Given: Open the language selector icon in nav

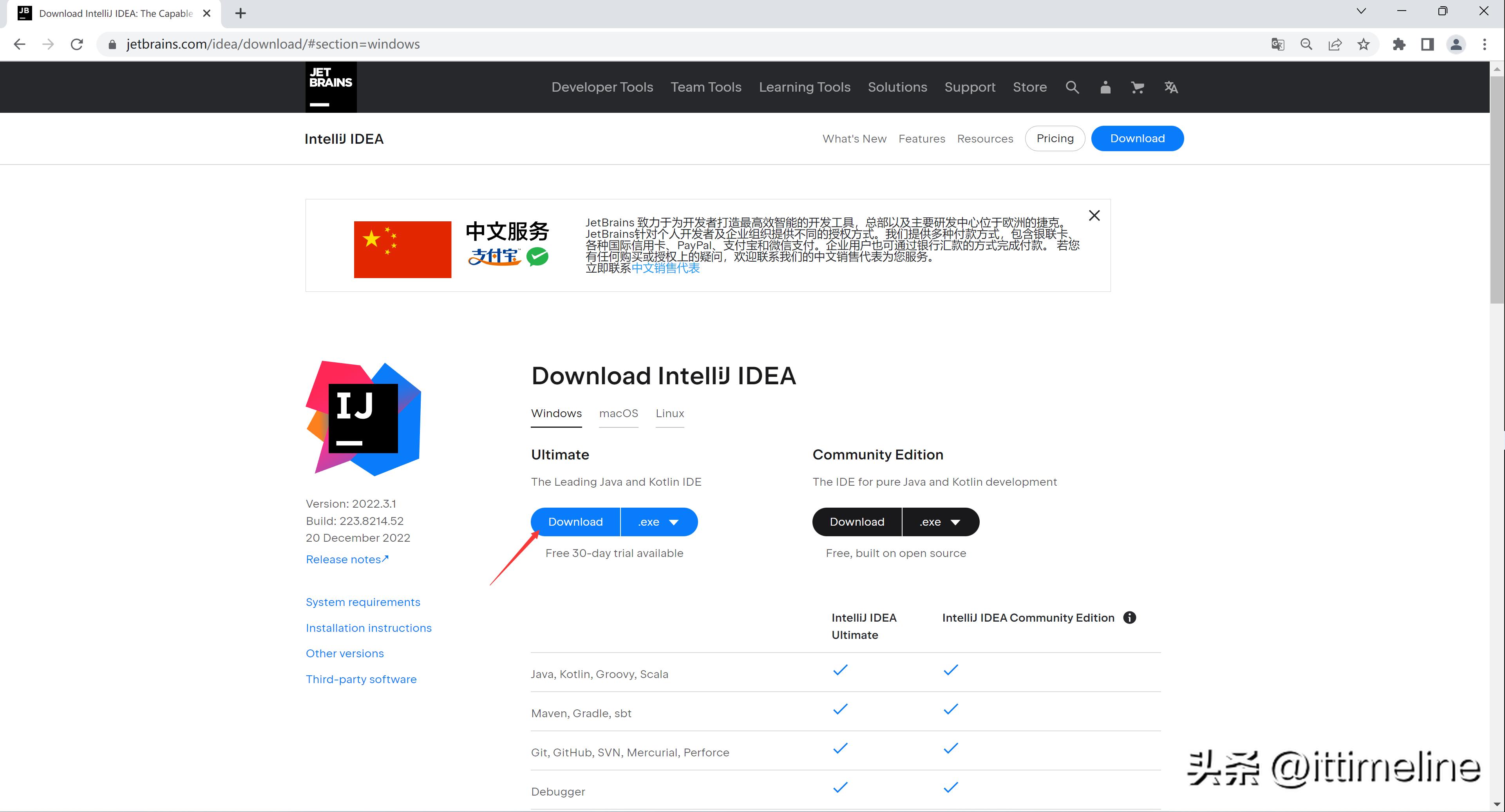Looking at the screenshot, I should pos(1171,88).
